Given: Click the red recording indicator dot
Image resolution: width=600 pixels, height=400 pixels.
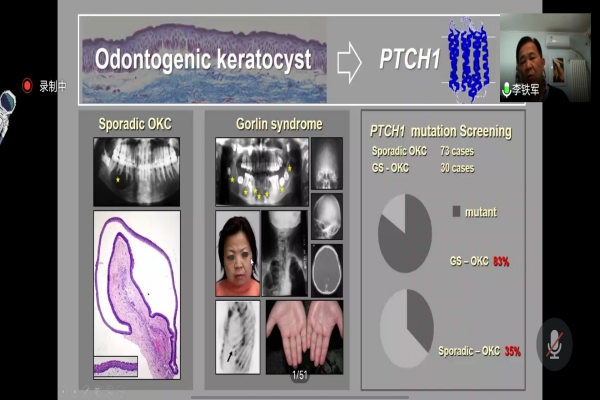Looking at the screenshot, I should pyautogui.click(x=27, y=86).
